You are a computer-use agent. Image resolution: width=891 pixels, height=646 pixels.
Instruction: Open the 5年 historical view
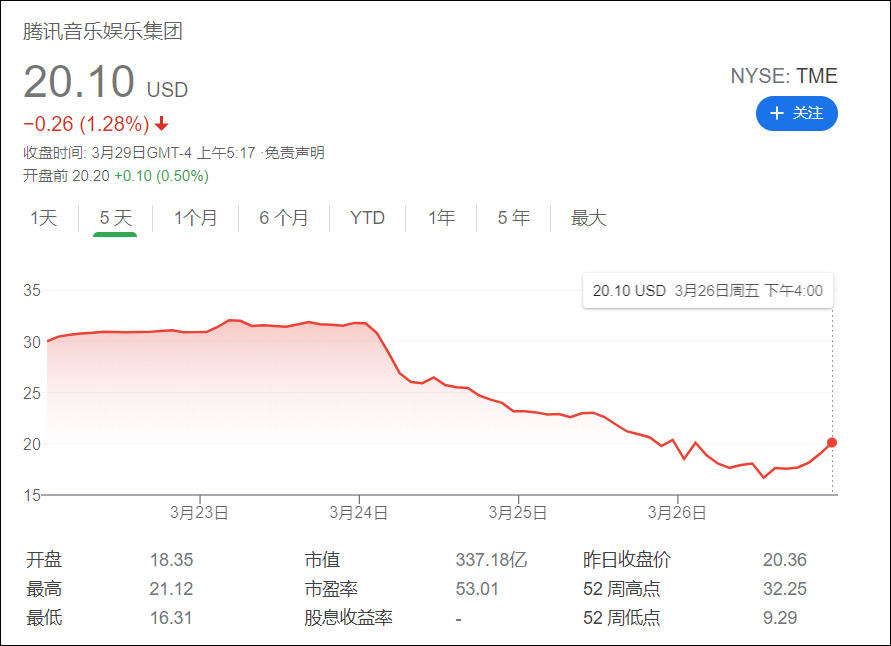513,218
